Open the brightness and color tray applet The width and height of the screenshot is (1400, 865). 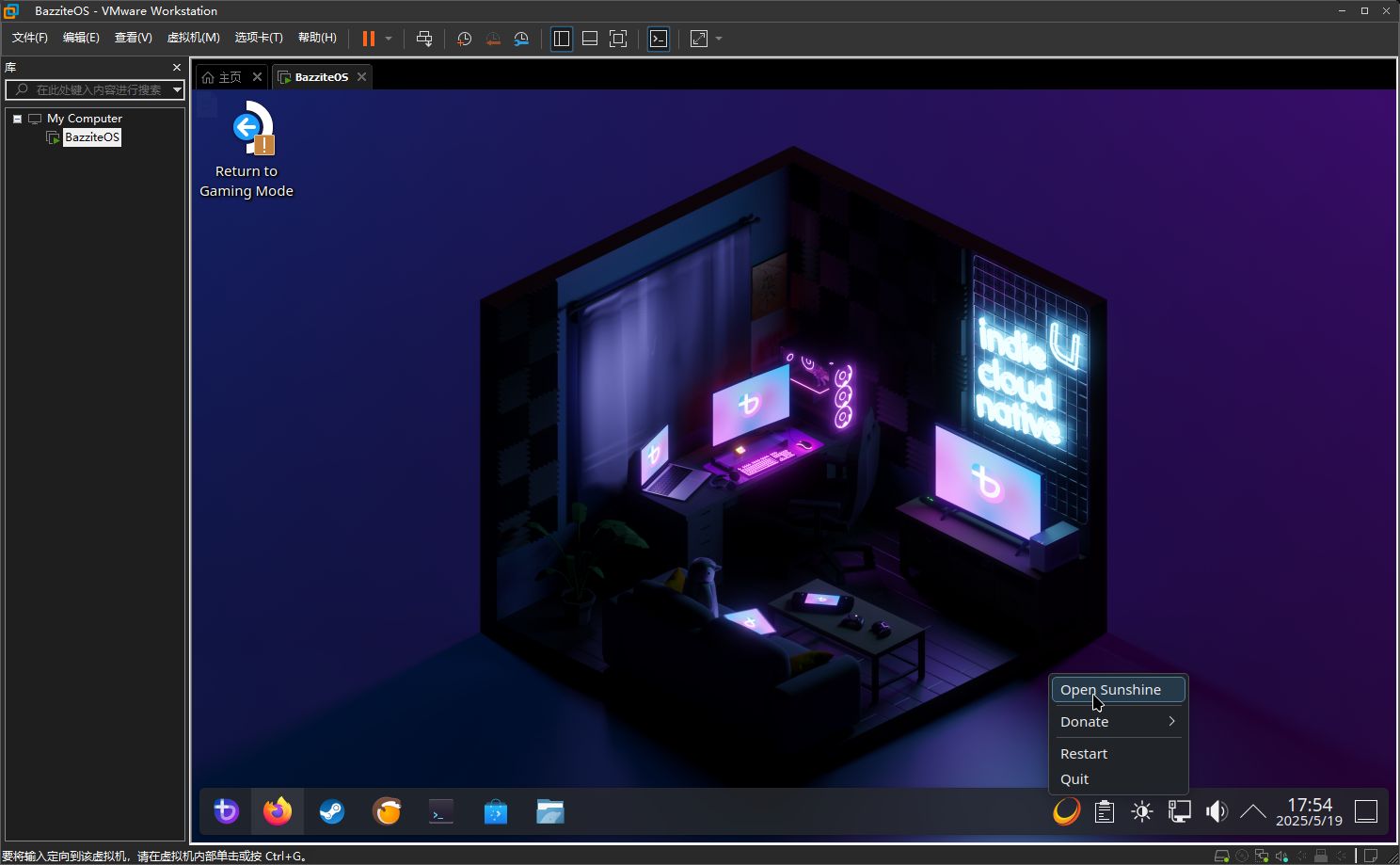1142,811
